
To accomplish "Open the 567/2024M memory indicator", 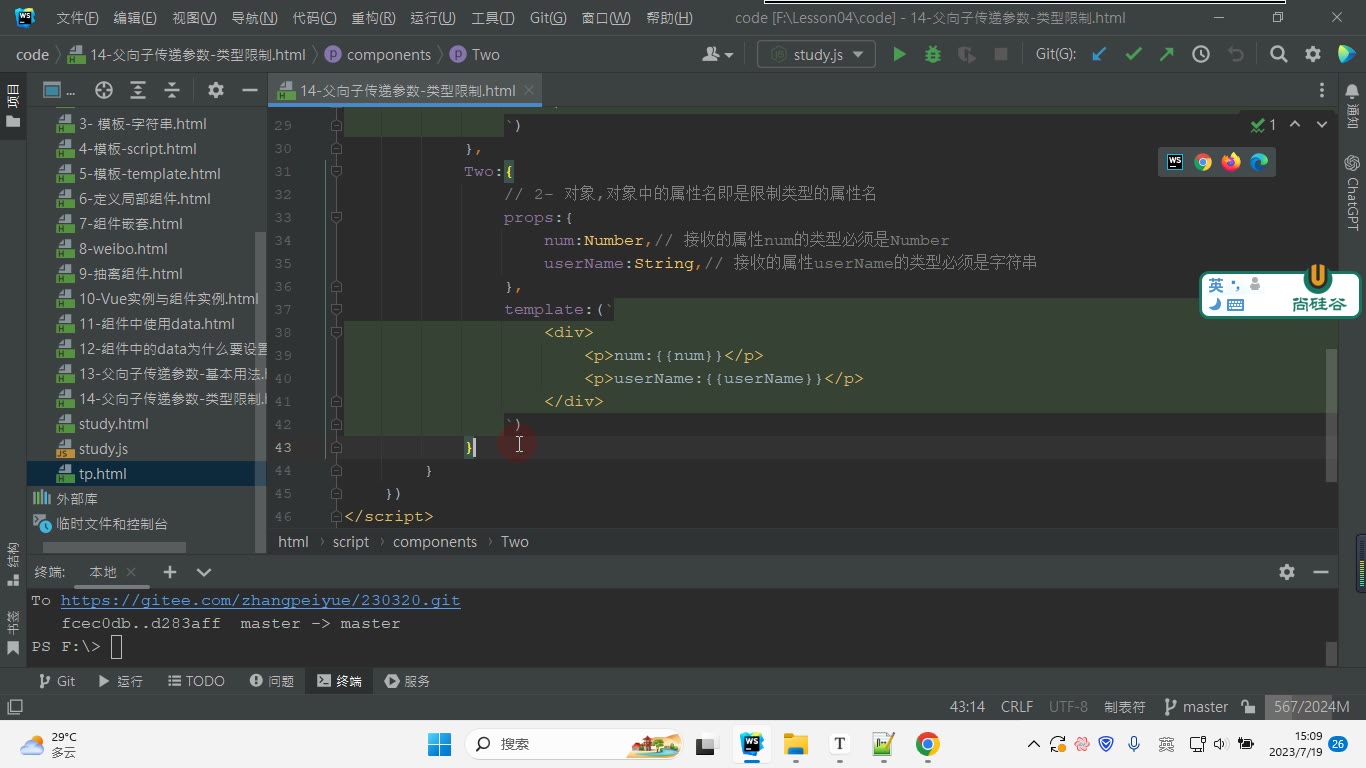I will (x=1312, y=707).
